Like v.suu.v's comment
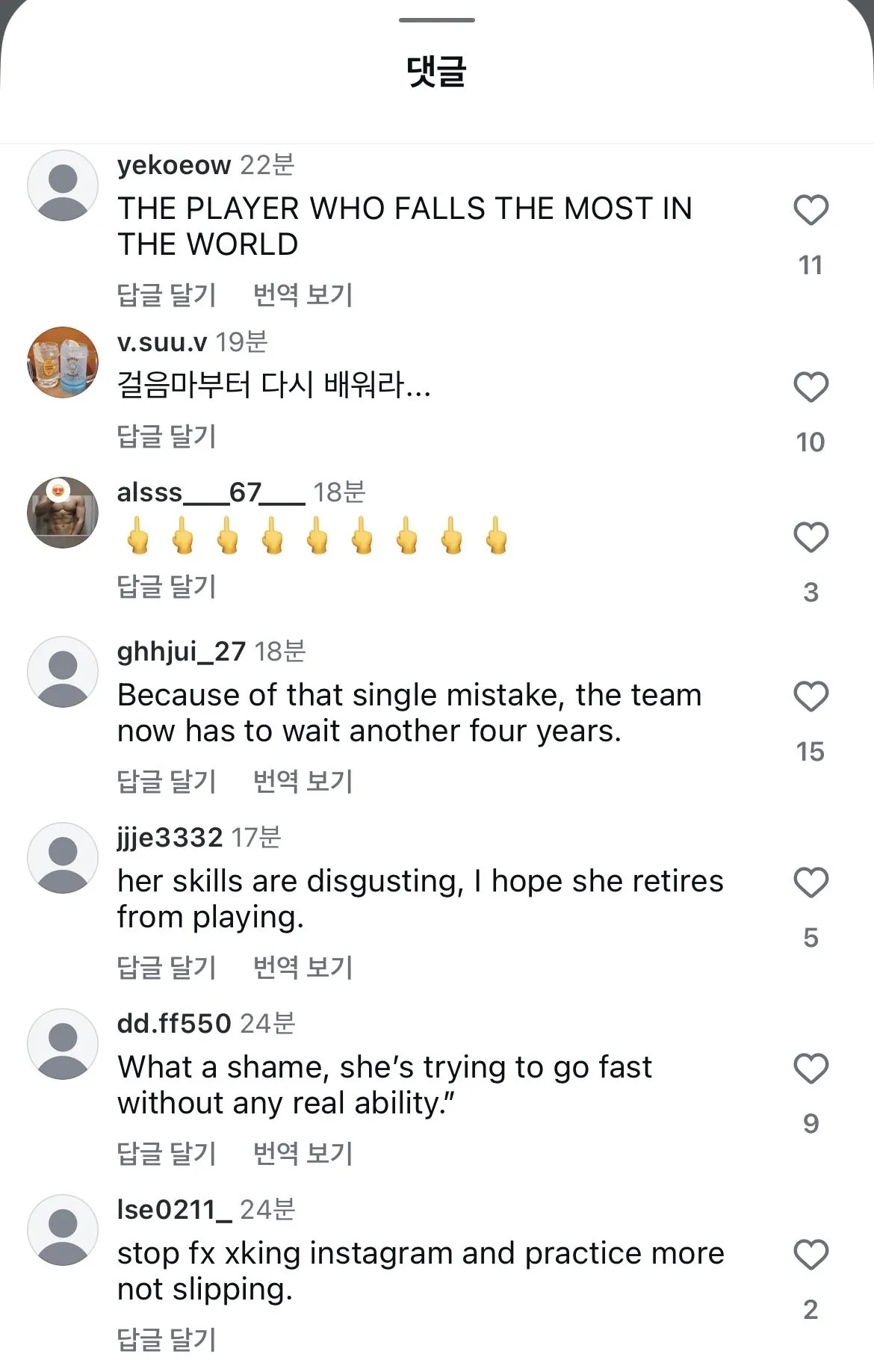This screenshot has height=1372, width=874. [x=810, y=387]
